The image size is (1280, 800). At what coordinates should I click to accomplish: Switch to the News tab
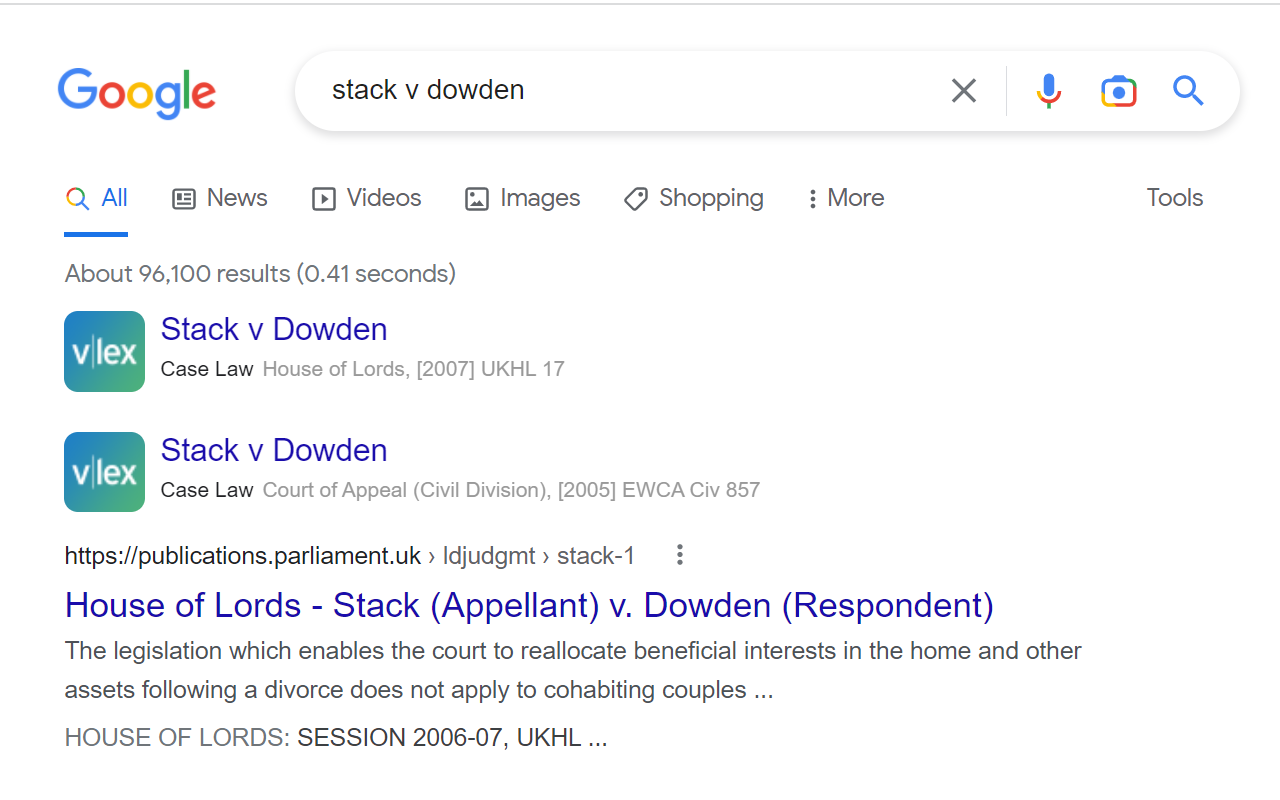[x=220, y=198]
